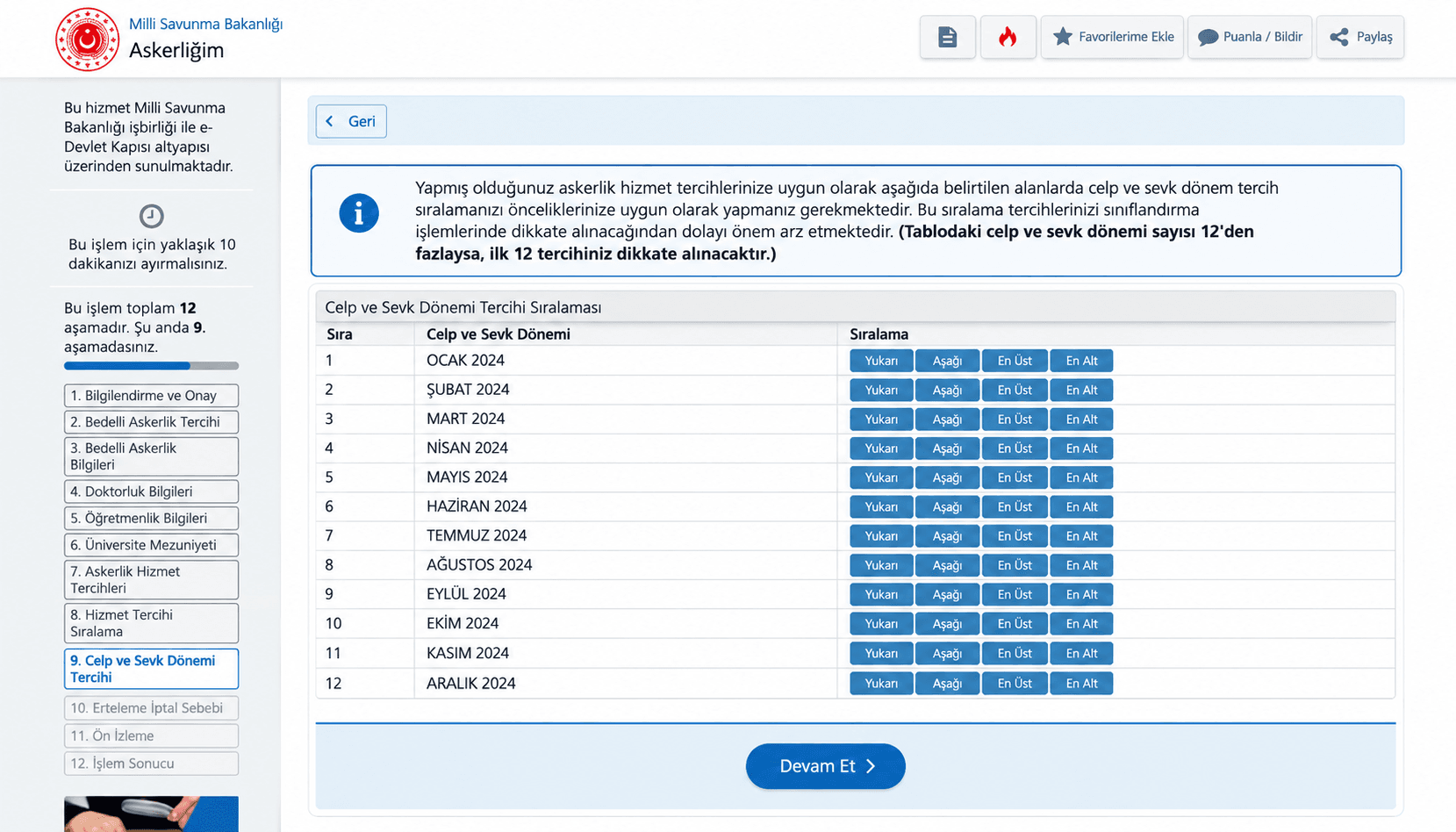Go back using the Geri button
This screenshot has height=832, width=1456.
[x=351, y=121]
